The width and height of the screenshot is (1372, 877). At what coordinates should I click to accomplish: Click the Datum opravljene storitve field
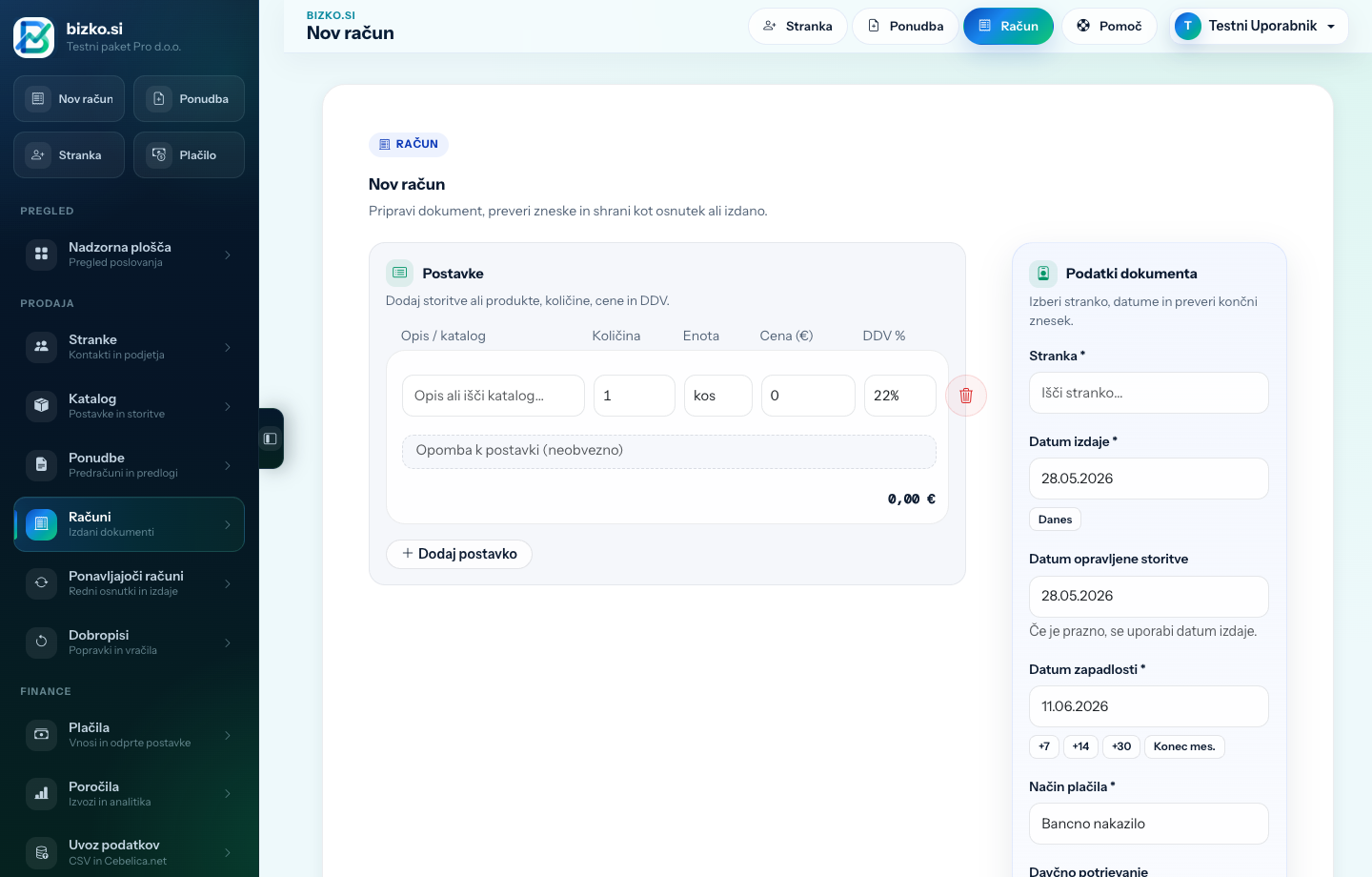[1148, 596]
